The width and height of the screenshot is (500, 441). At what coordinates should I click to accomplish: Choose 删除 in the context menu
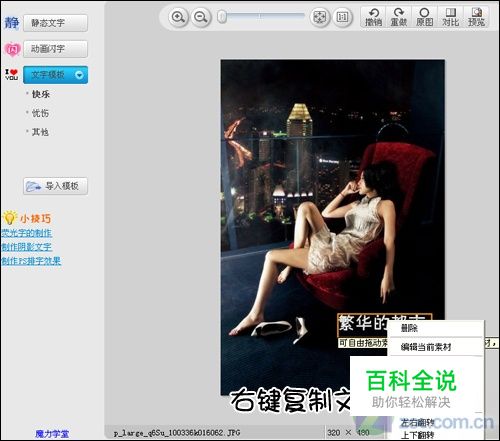[x=409, y=329]
